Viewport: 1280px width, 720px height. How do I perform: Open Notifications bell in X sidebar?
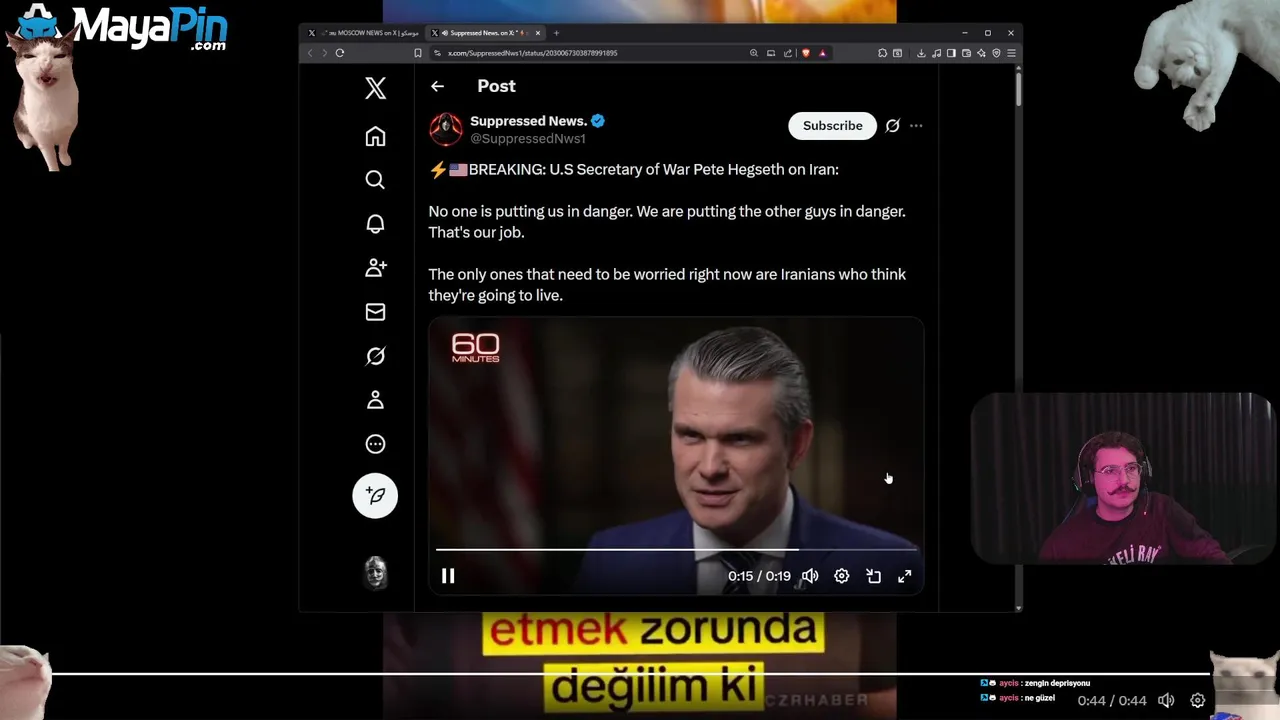point(375,224)
